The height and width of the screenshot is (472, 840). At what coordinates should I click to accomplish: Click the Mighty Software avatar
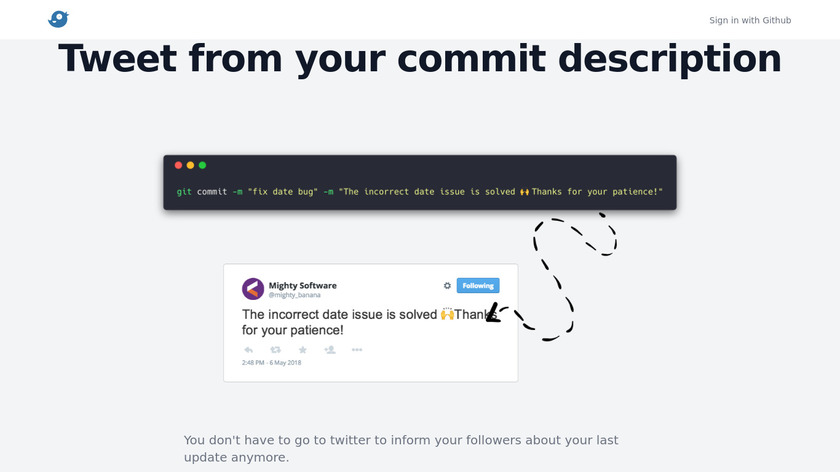tap(253, 289)
